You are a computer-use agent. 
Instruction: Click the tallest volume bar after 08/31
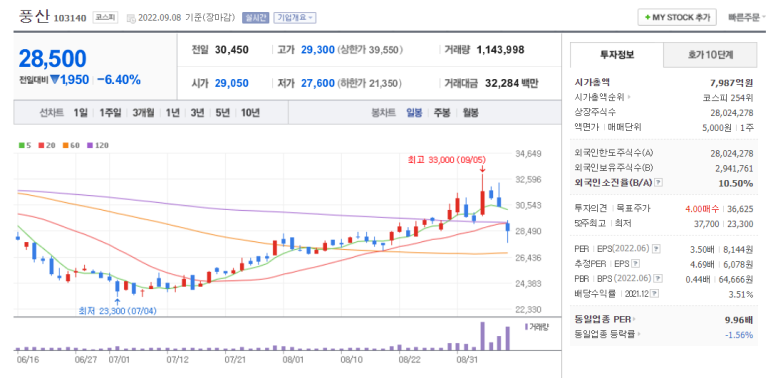[x=483, y=336]
